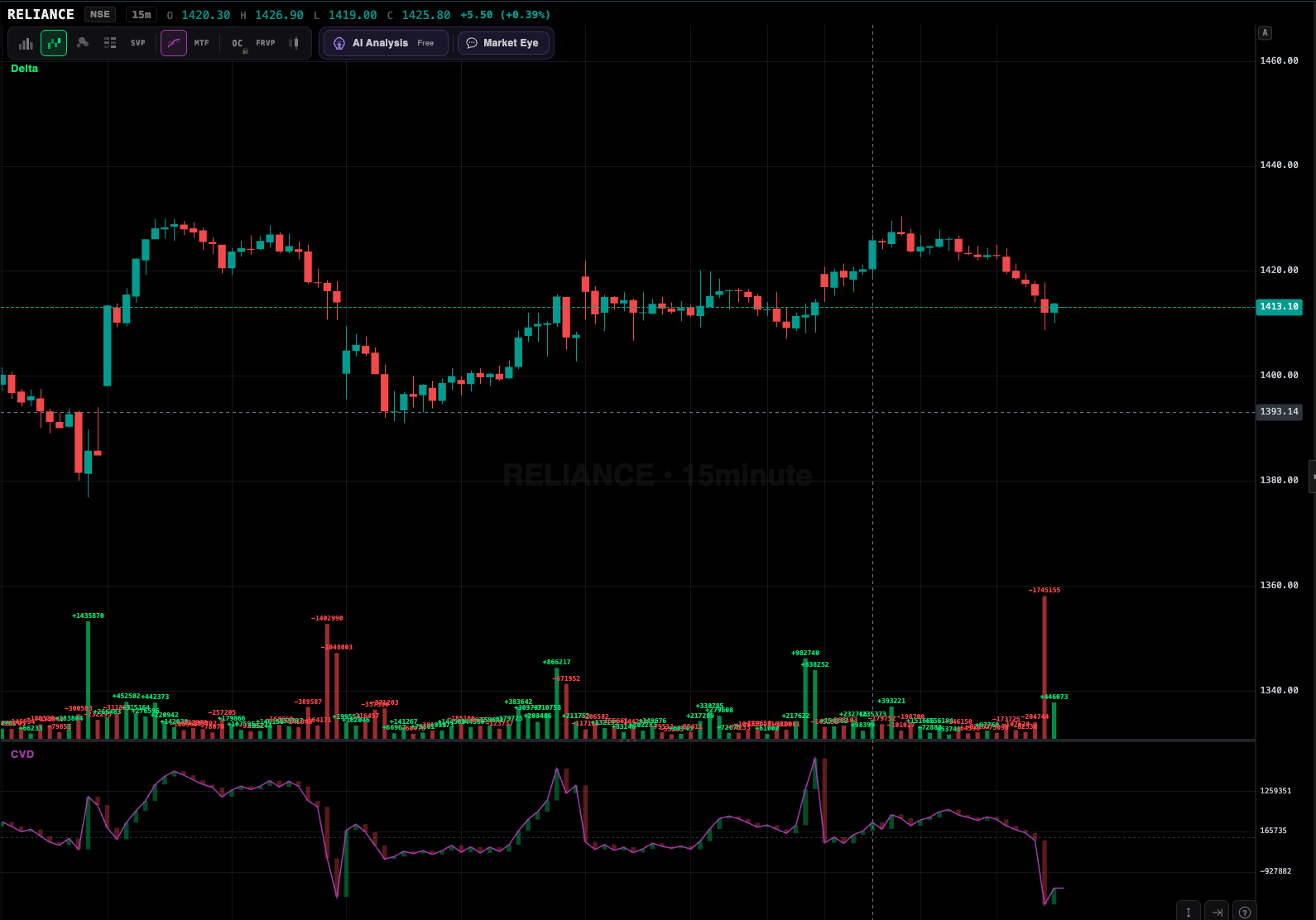The height and width of the screenshot is (920, 1316).
Task: Click the 1259351 CVD axis value
Action: pyautogui.click(x=1275, y=791)
